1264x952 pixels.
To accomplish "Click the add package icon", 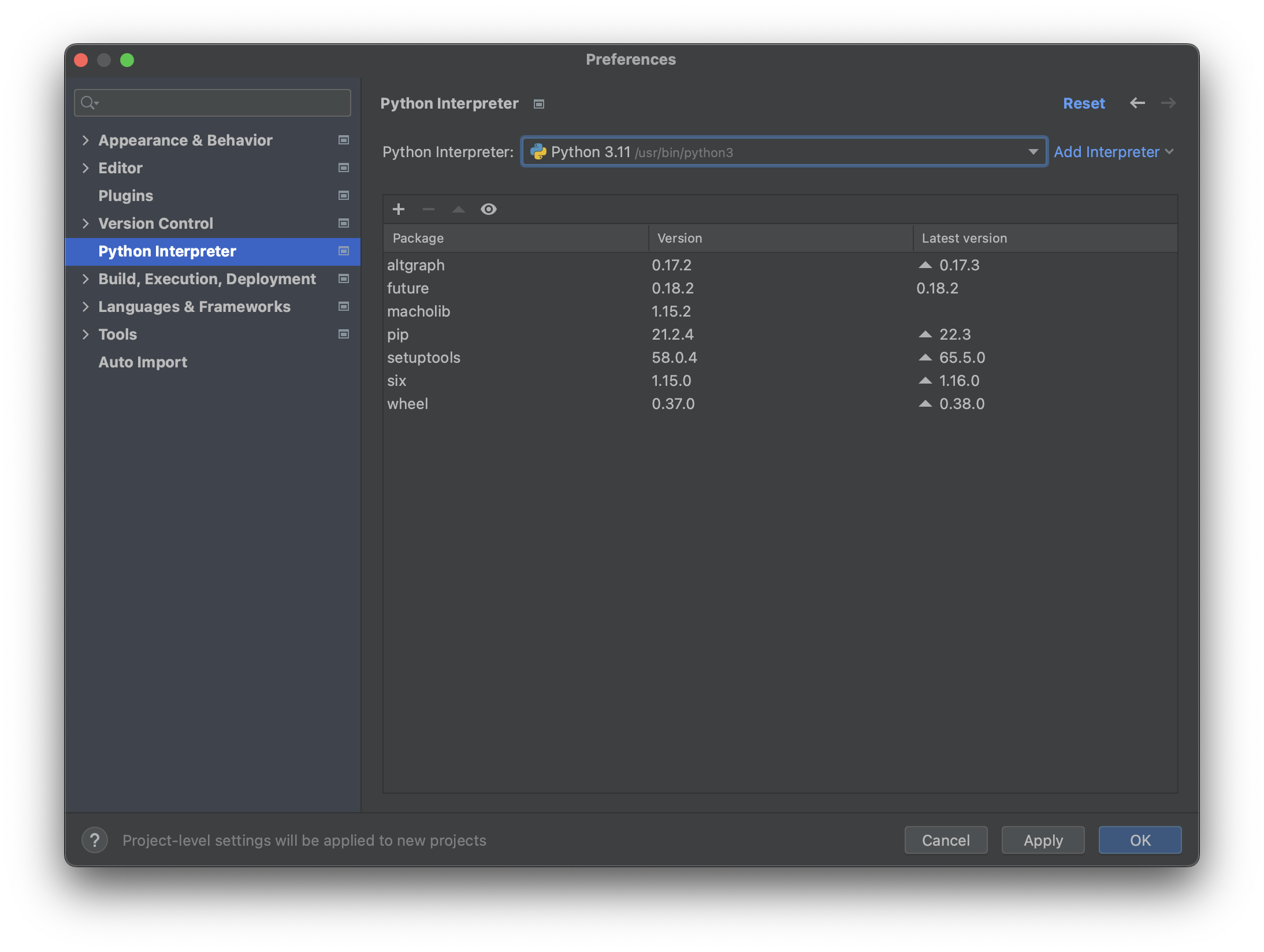I will 398,209.
